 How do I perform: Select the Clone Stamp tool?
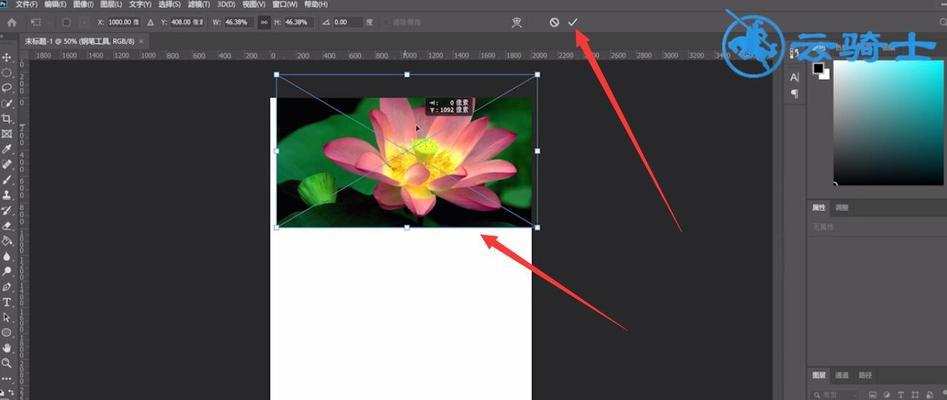7,195
